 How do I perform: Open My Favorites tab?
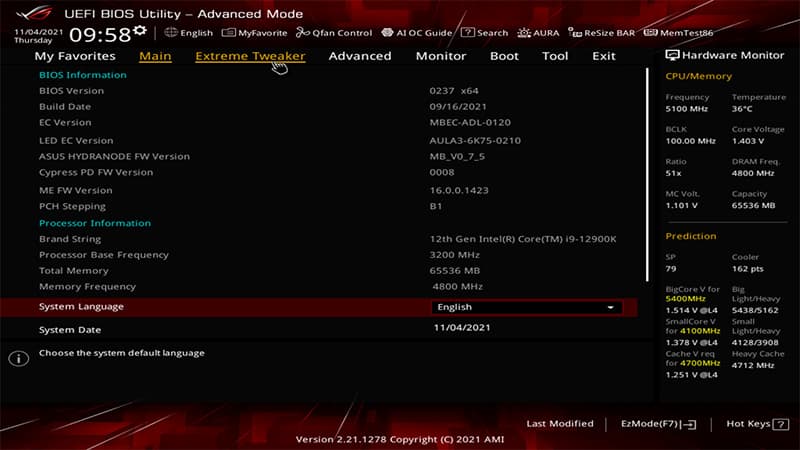pyautogui.click(x=75, y=56)
